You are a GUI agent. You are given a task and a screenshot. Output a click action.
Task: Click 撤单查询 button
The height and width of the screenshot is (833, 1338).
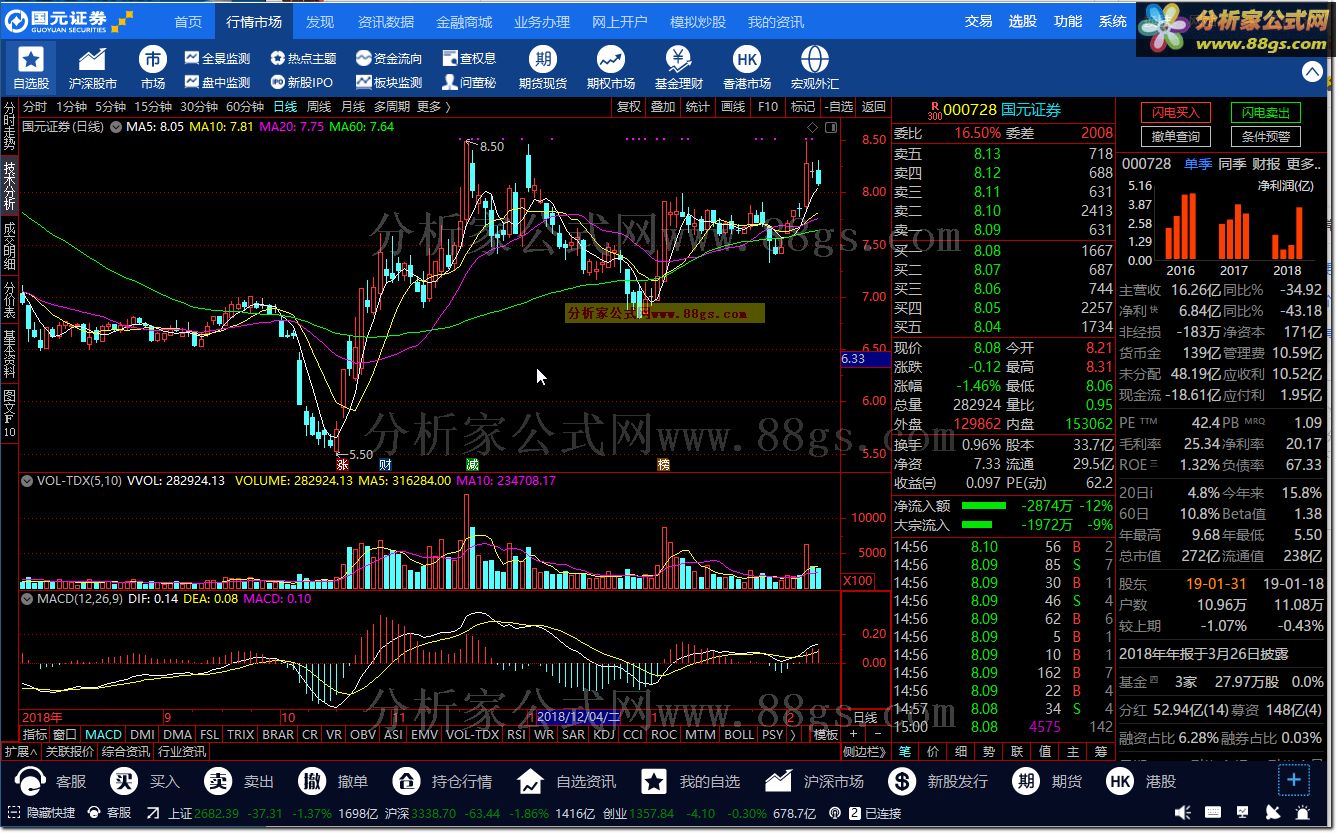click(1176, 137)
